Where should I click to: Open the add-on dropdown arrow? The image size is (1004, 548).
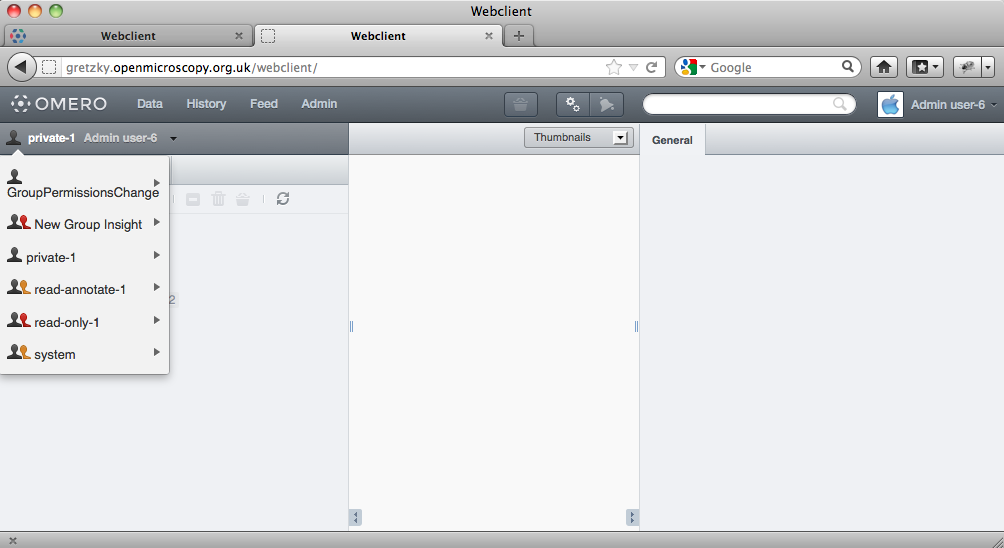click(988, 67)
